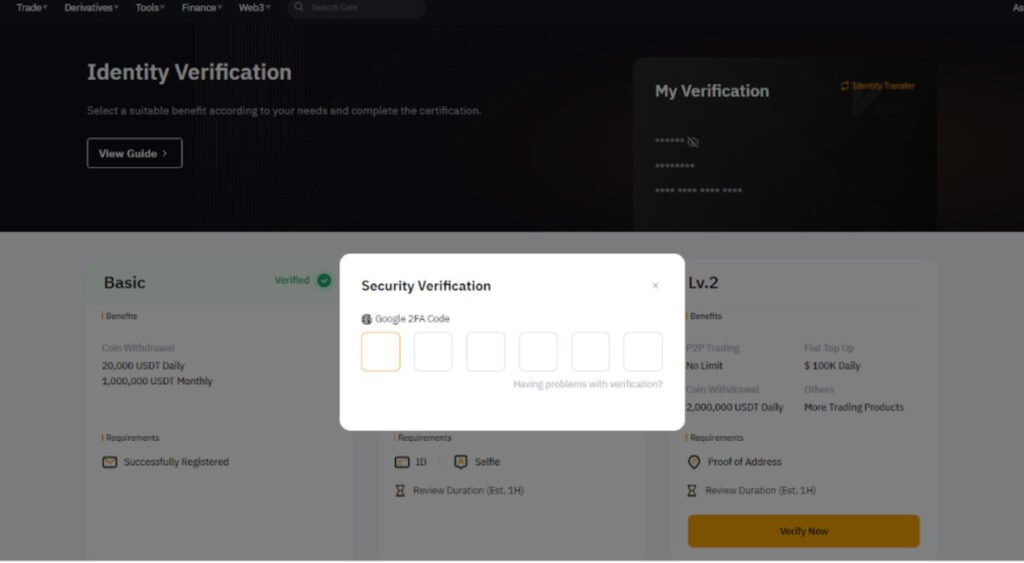The height and width of the screenshot is (563, 1024).
Task: Expand the Finance dropdown menu
Action: pyautogui.click(x=202, y=7)
